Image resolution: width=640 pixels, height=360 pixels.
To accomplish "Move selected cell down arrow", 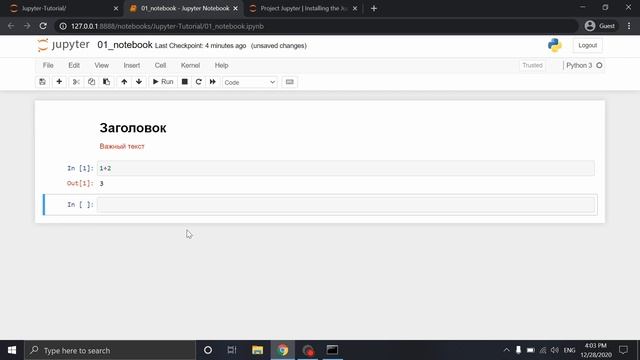I will tap(139, 82).
